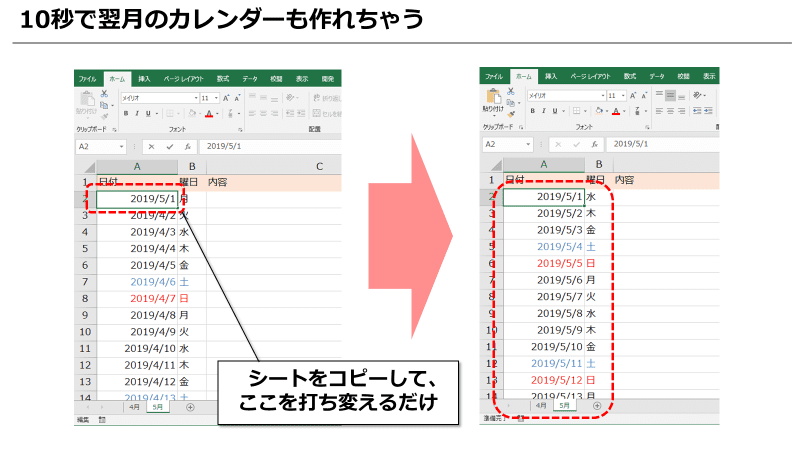Switch to 4月 sheet in April-dates Excel window

coord(134,407)
